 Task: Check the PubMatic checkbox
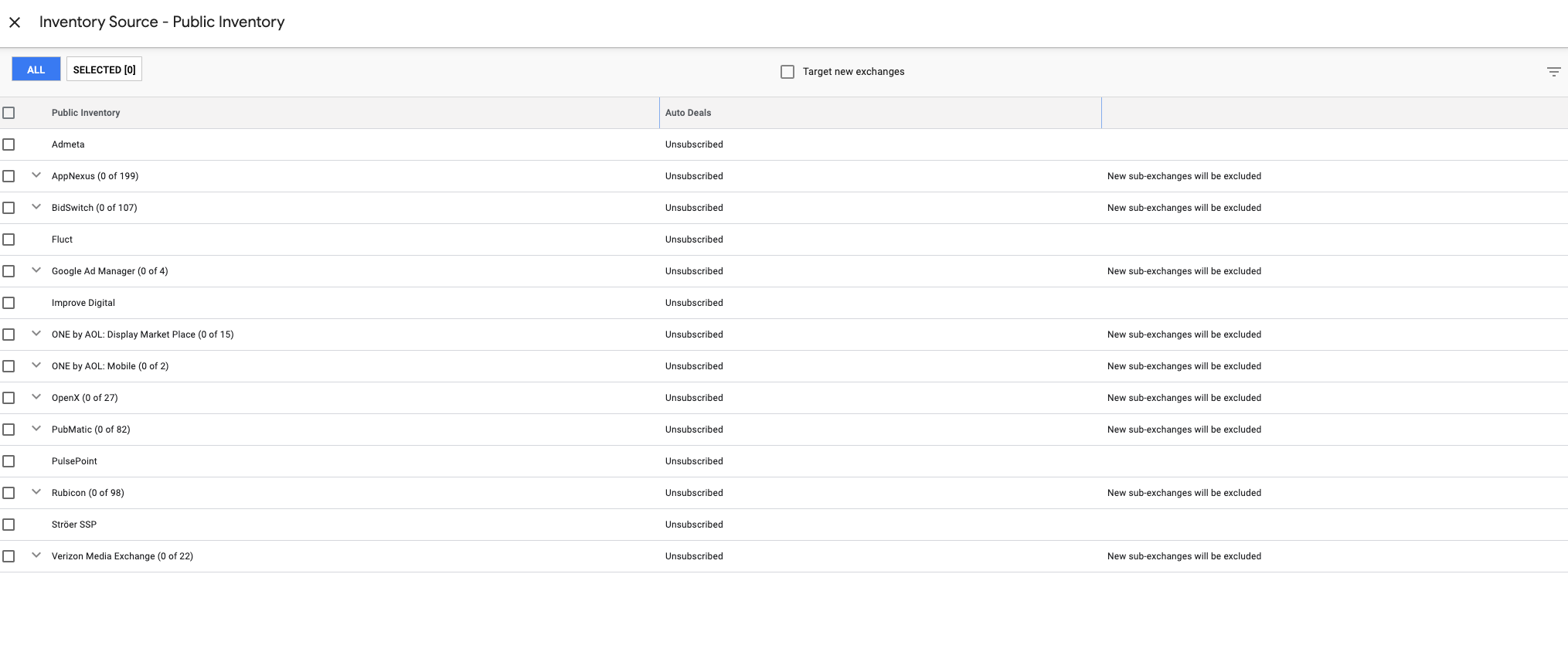click(9, 430)
